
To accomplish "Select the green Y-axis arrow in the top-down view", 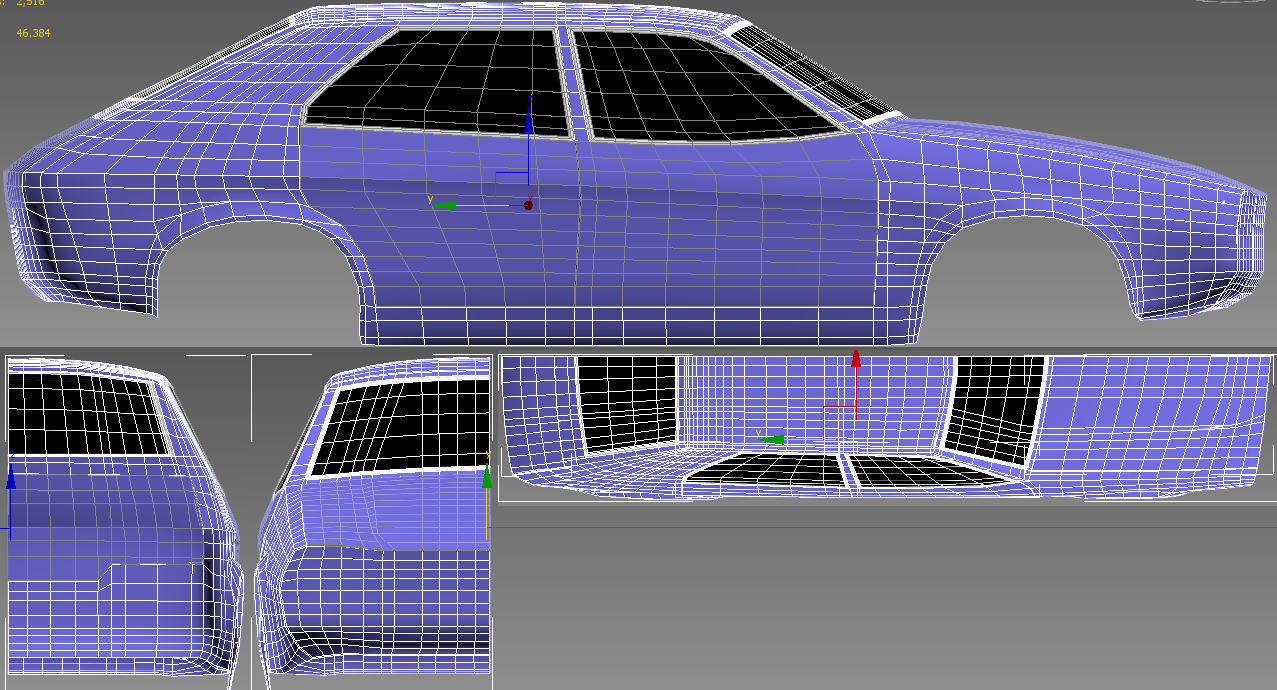I will tap(772, 439).
